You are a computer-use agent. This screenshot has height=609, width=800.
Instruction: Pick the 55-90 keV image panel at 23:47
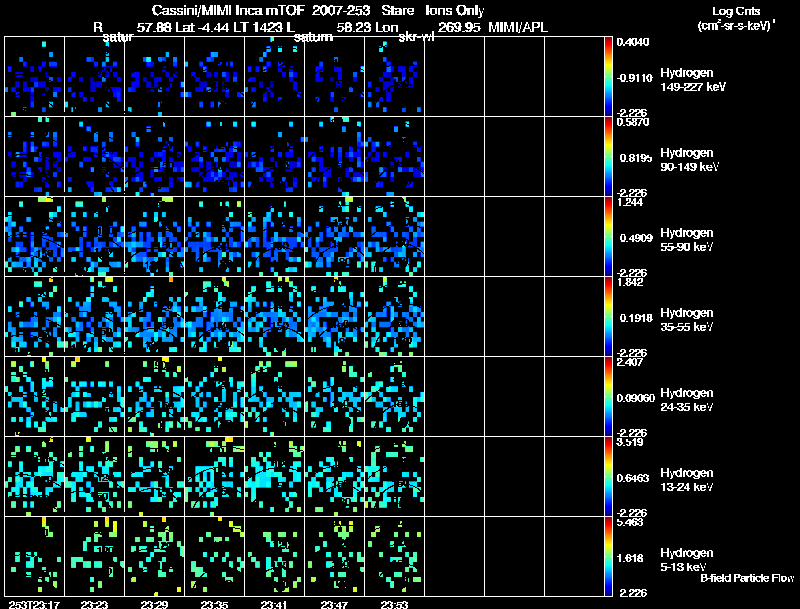coord(335,237)
